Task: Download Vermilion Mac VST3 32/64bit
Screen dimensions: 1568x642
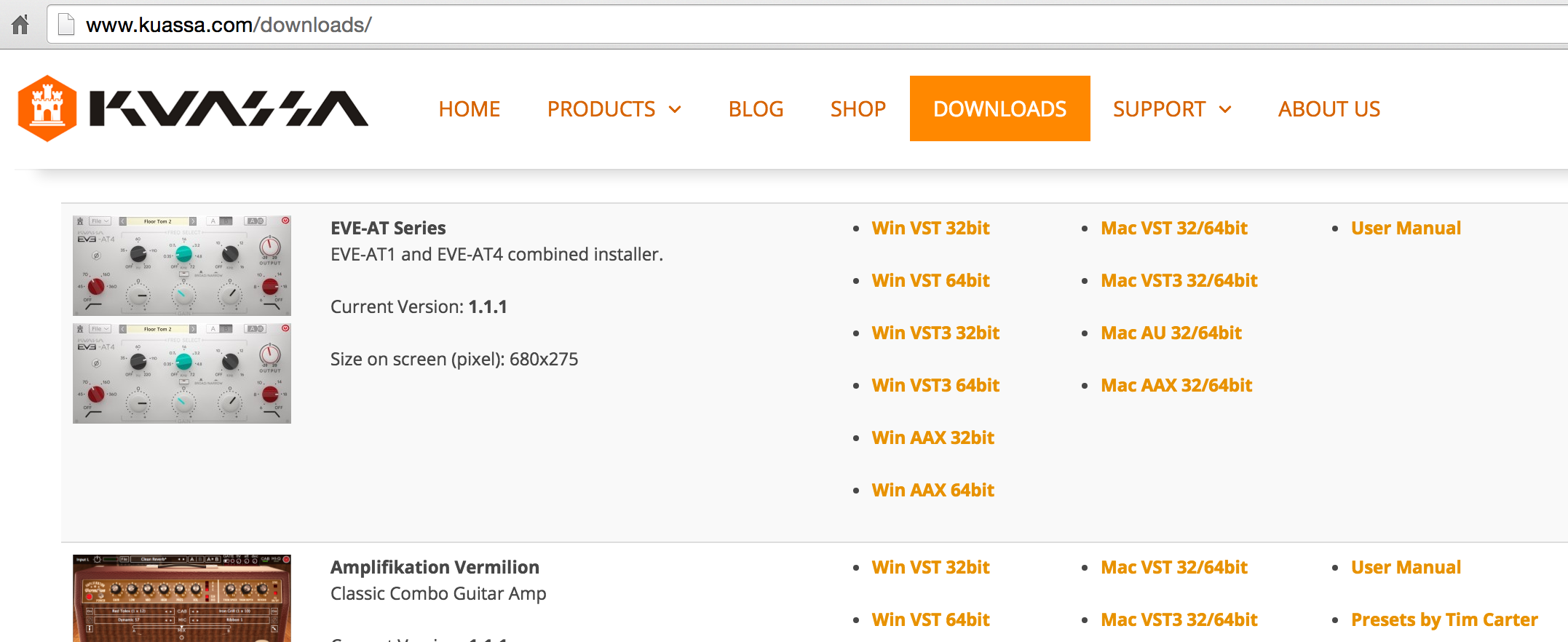Action: [x=1179, y=619]
